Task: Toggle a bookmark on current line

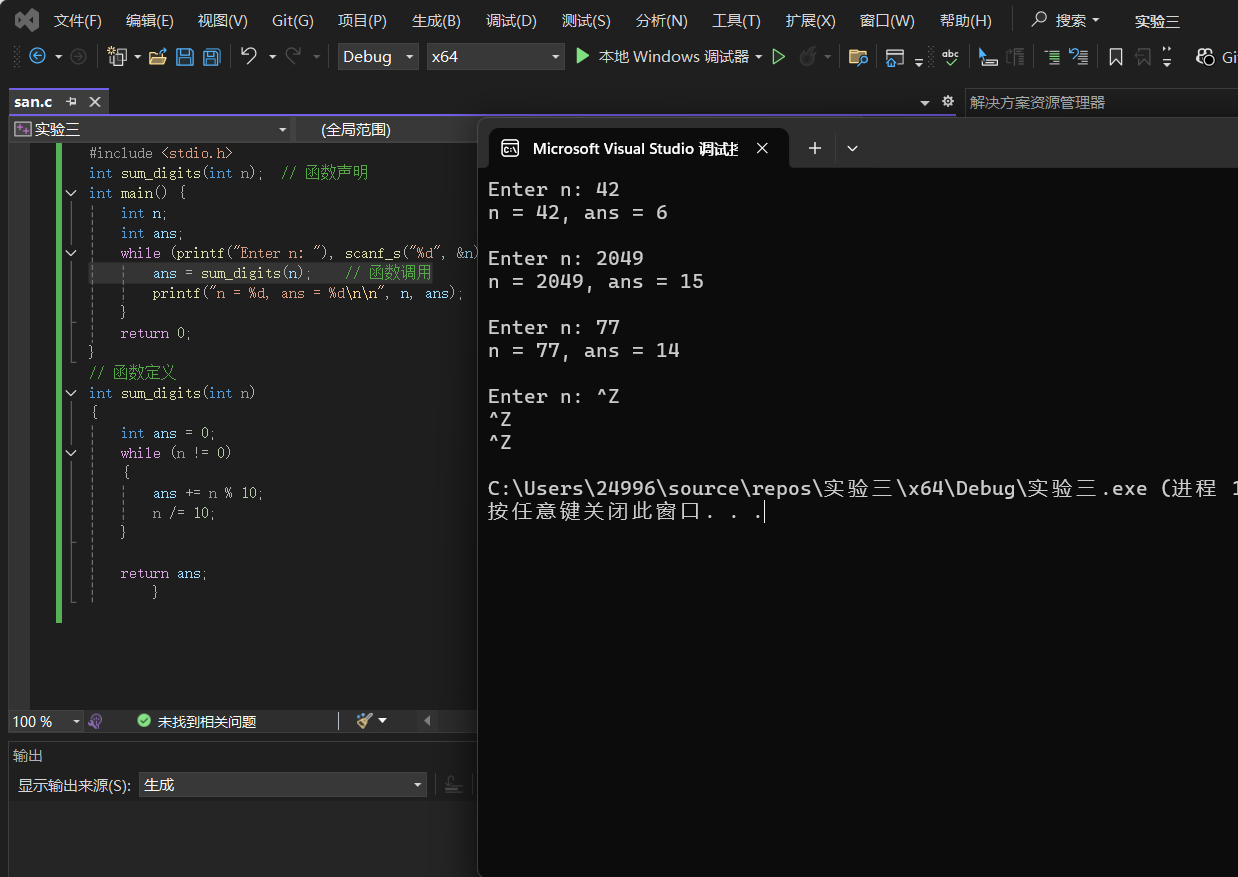Action: tap(1116, 57)
